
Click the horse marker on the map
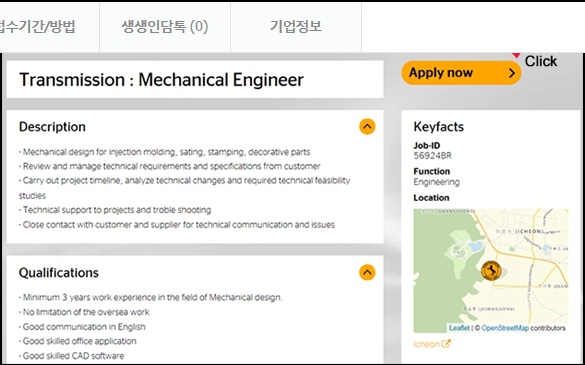click(491, 271)
